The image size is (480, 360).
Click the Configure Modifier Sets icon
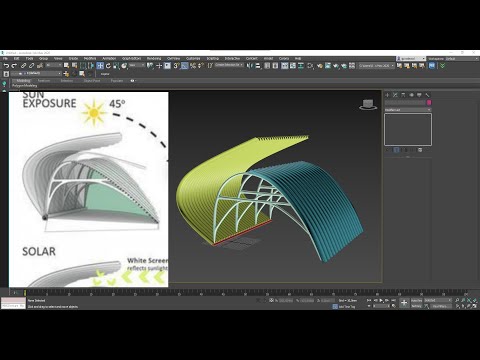pyautogui.click(x=420, y=150)
